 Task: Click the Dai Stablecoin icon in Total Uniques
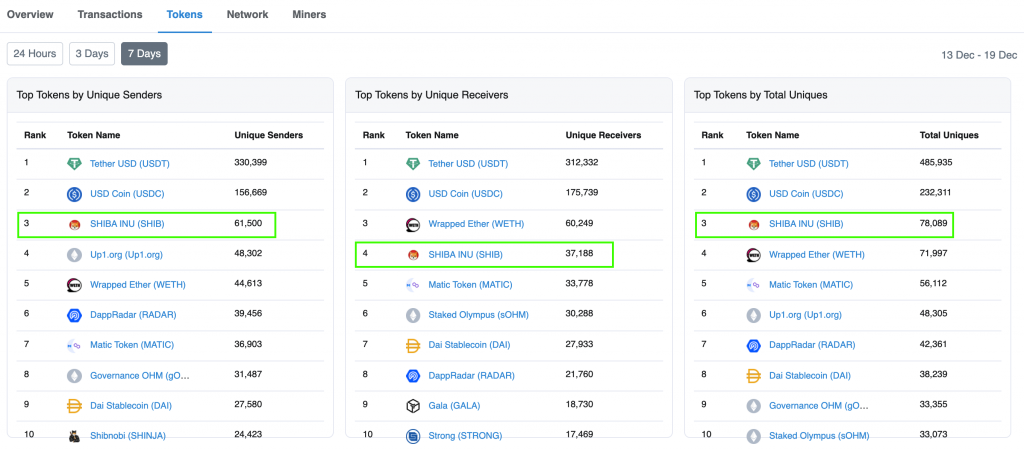tap(754, 375)
